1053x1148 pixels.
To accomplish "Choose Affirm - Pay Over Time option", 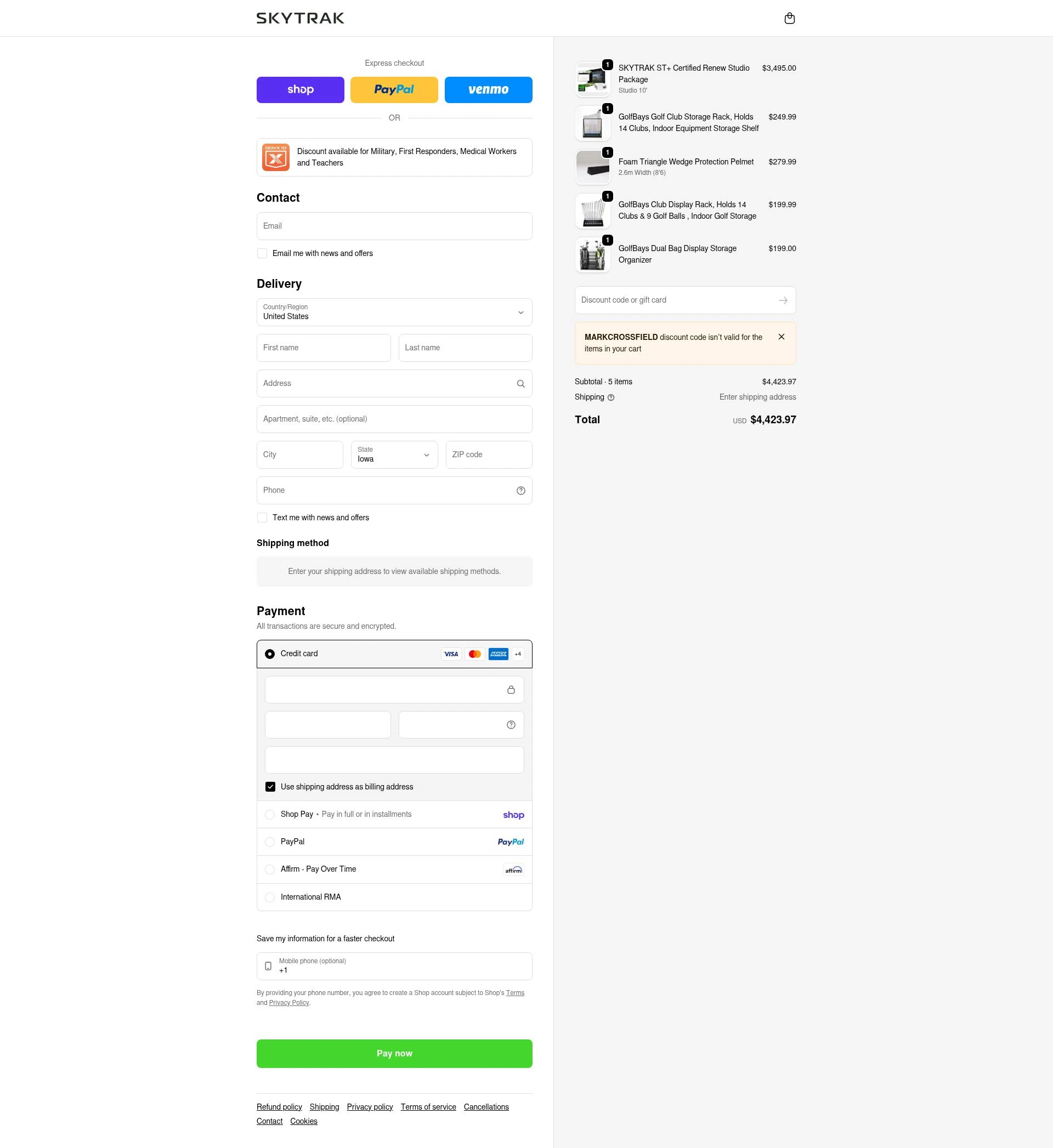I will [269, 869].
